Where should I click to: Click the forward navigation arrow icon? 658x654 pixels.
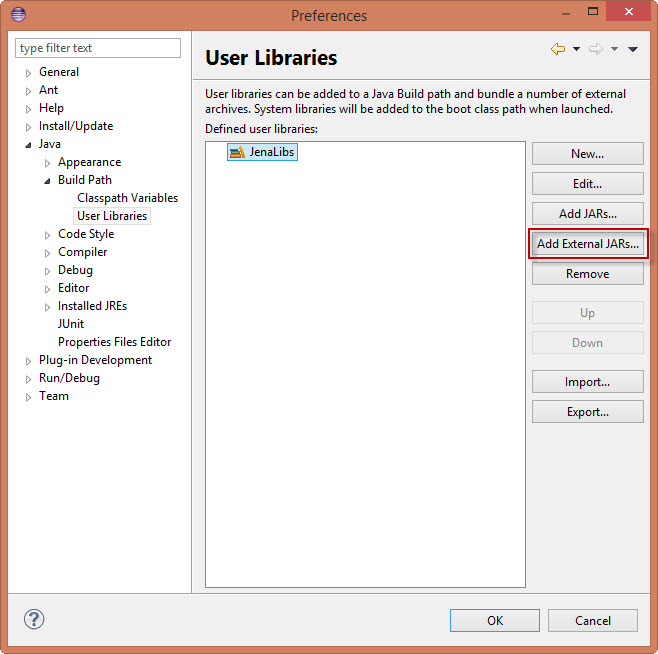click(595, 49)
